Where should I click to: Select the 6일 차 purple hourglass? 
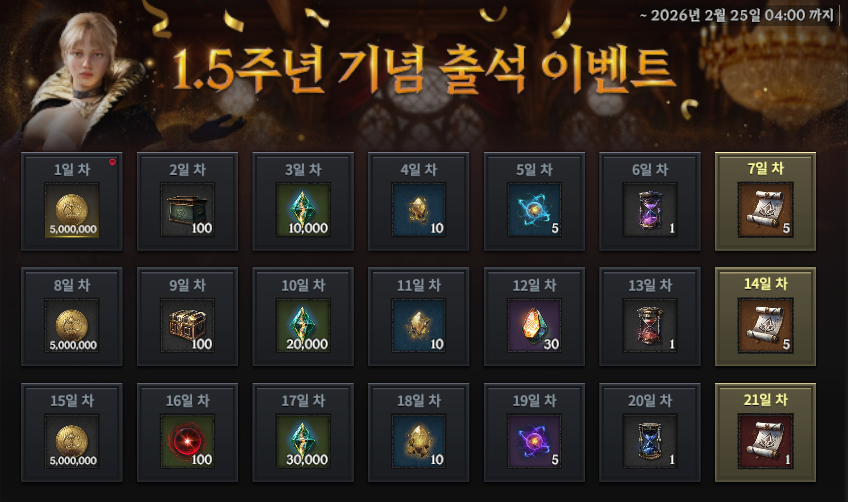tap(650, 210)
